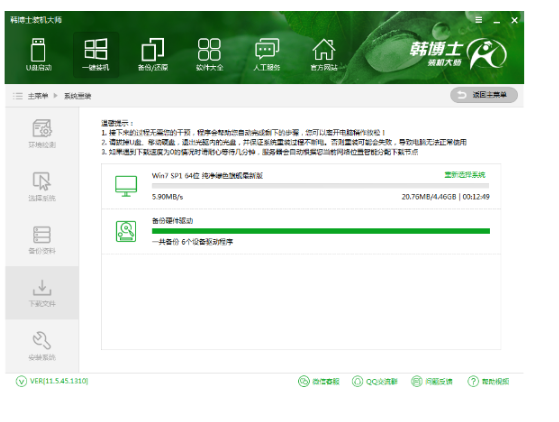This screenshot has width=559, height=422.
Task: Go to the 官方网站 official website
Action: pyautogui.click(x=324, y=55)
